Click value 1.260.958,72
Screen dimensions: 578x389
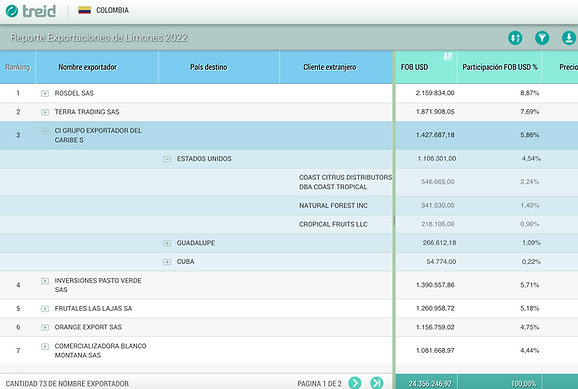435,308
